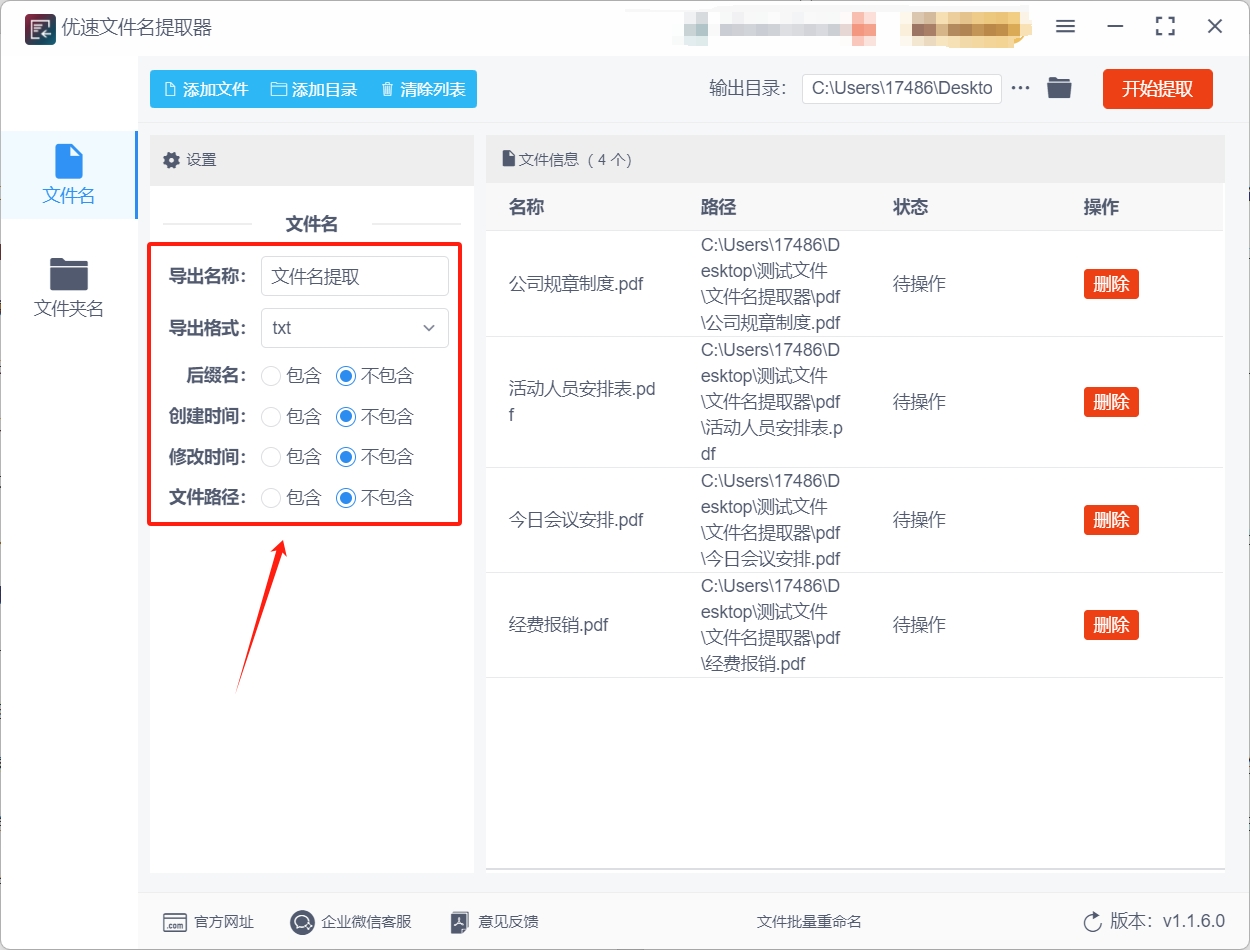Open 官方网址 link
Image resolution: width=1250 pixels, height=950 pixels.
[x=224, y=922]
